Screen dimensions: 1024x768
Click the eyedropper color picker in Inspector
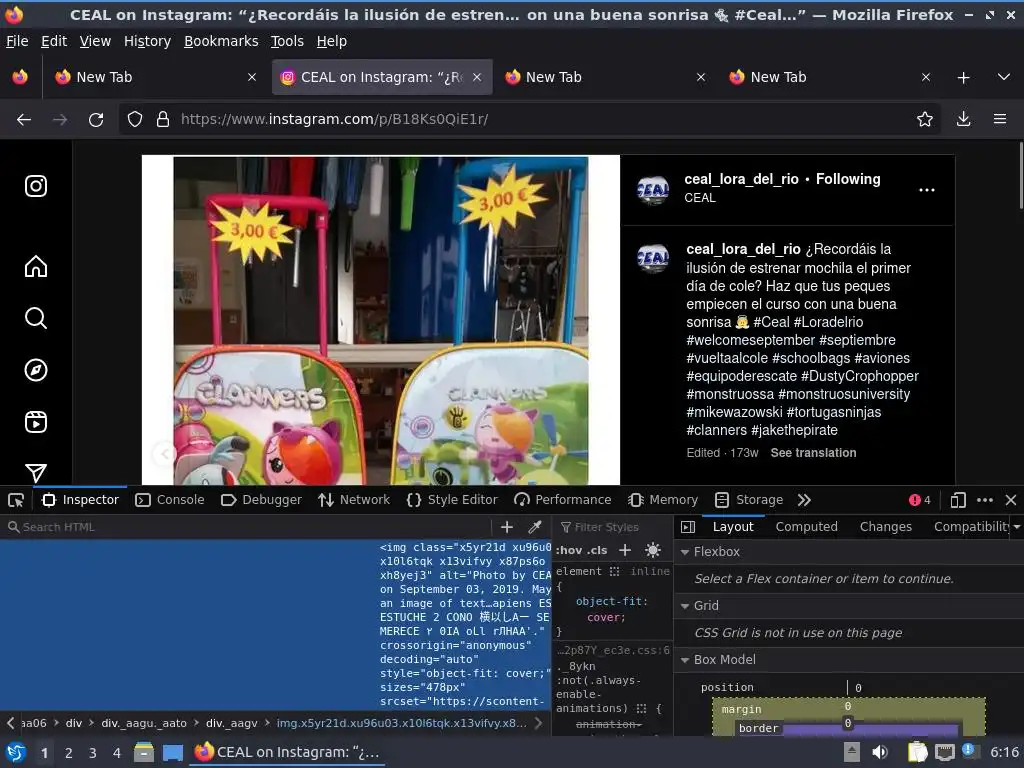coord(535,527)
